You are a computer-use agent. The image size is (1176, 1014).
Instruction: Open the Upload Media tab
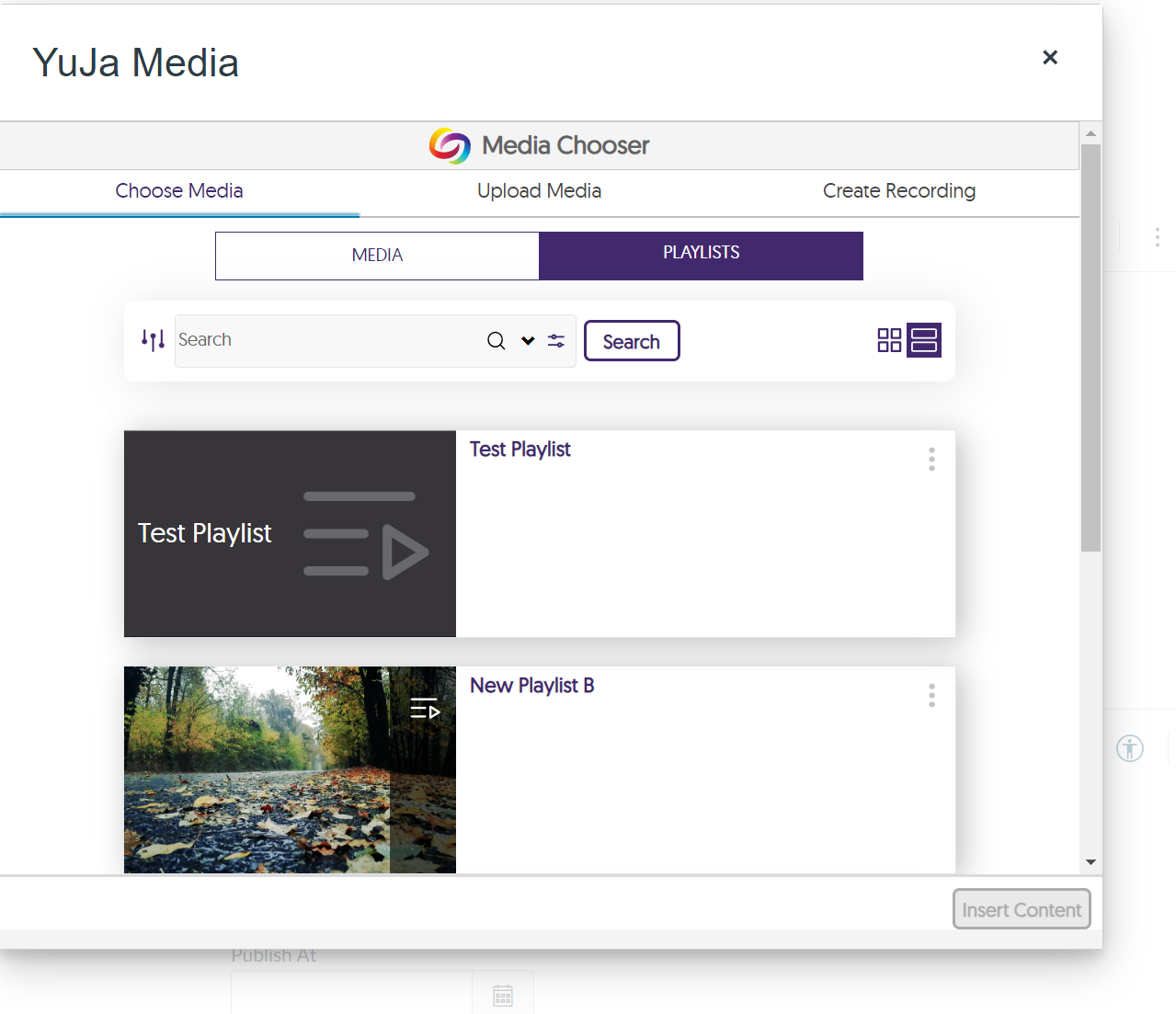[x=539, y=191]
